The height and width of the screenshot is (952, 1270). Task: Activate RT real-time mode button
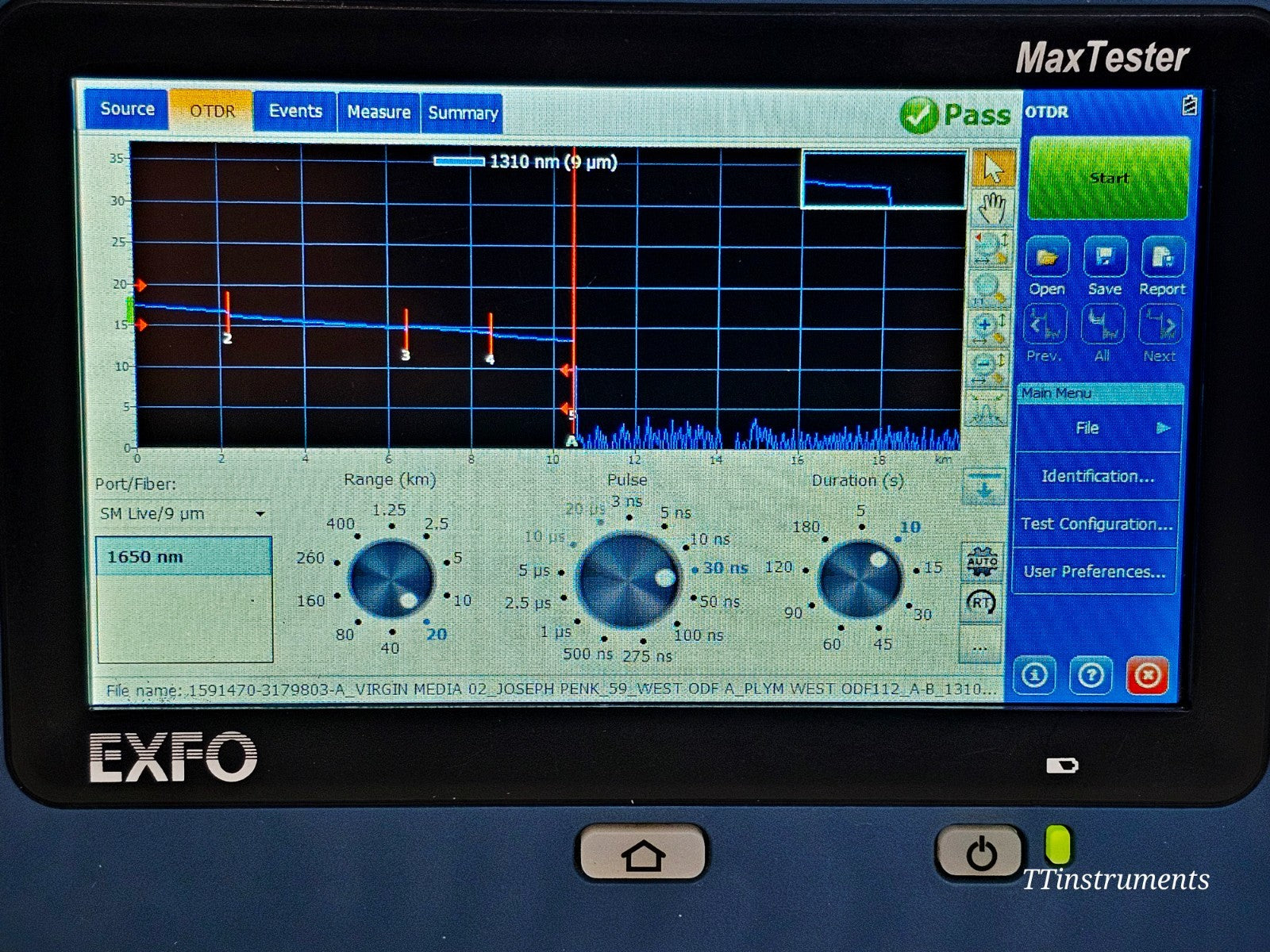click(x=981, y=602)
